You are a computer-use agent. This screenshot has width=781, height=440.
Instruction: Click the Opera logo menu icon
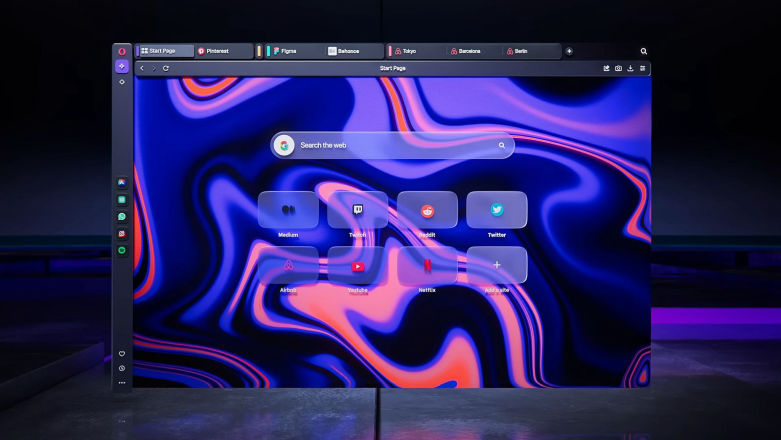(122, 51)
